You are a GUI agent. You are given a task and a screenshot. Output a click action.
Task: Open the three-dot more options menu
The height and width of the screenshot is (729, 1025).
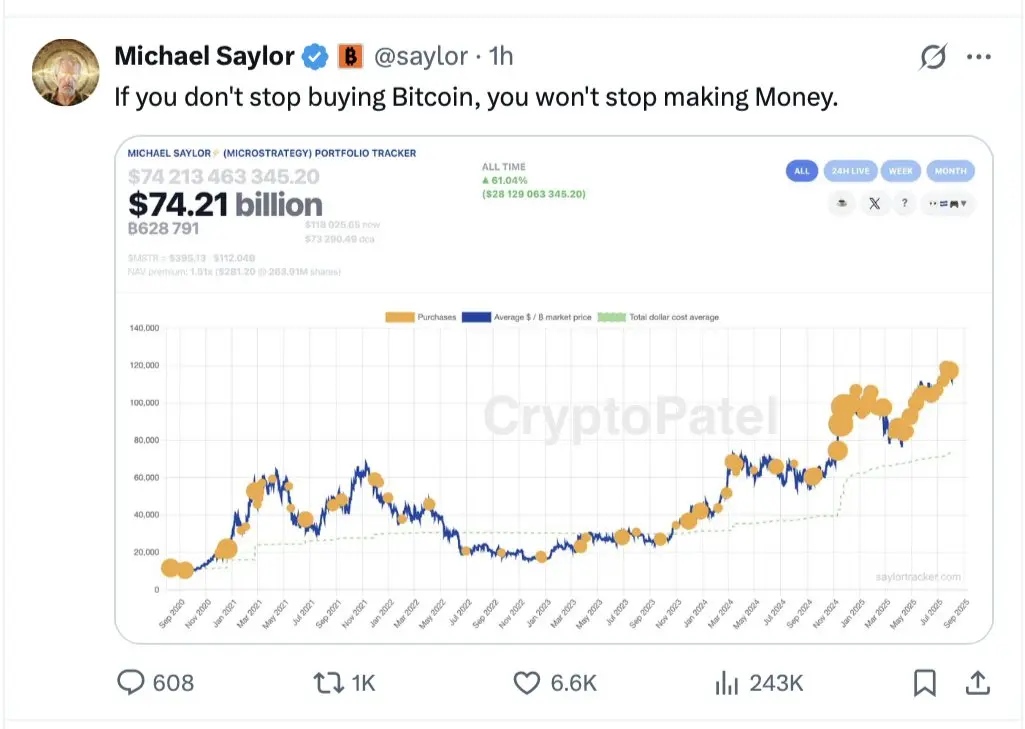pyautogui.click(x=979, y=57)
